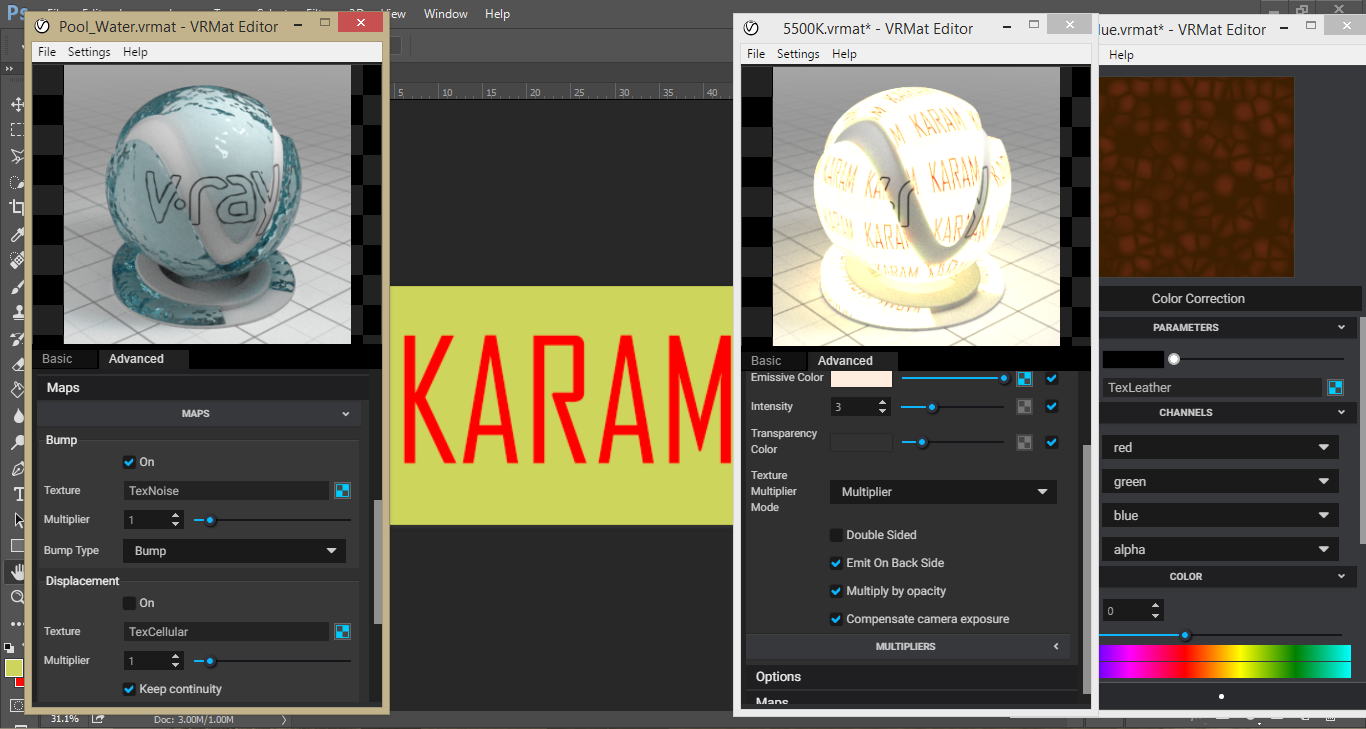Uncheck Compensate camera exposure
The height and width of the screenshot is (729, 1366).
(x=836, y=619)
